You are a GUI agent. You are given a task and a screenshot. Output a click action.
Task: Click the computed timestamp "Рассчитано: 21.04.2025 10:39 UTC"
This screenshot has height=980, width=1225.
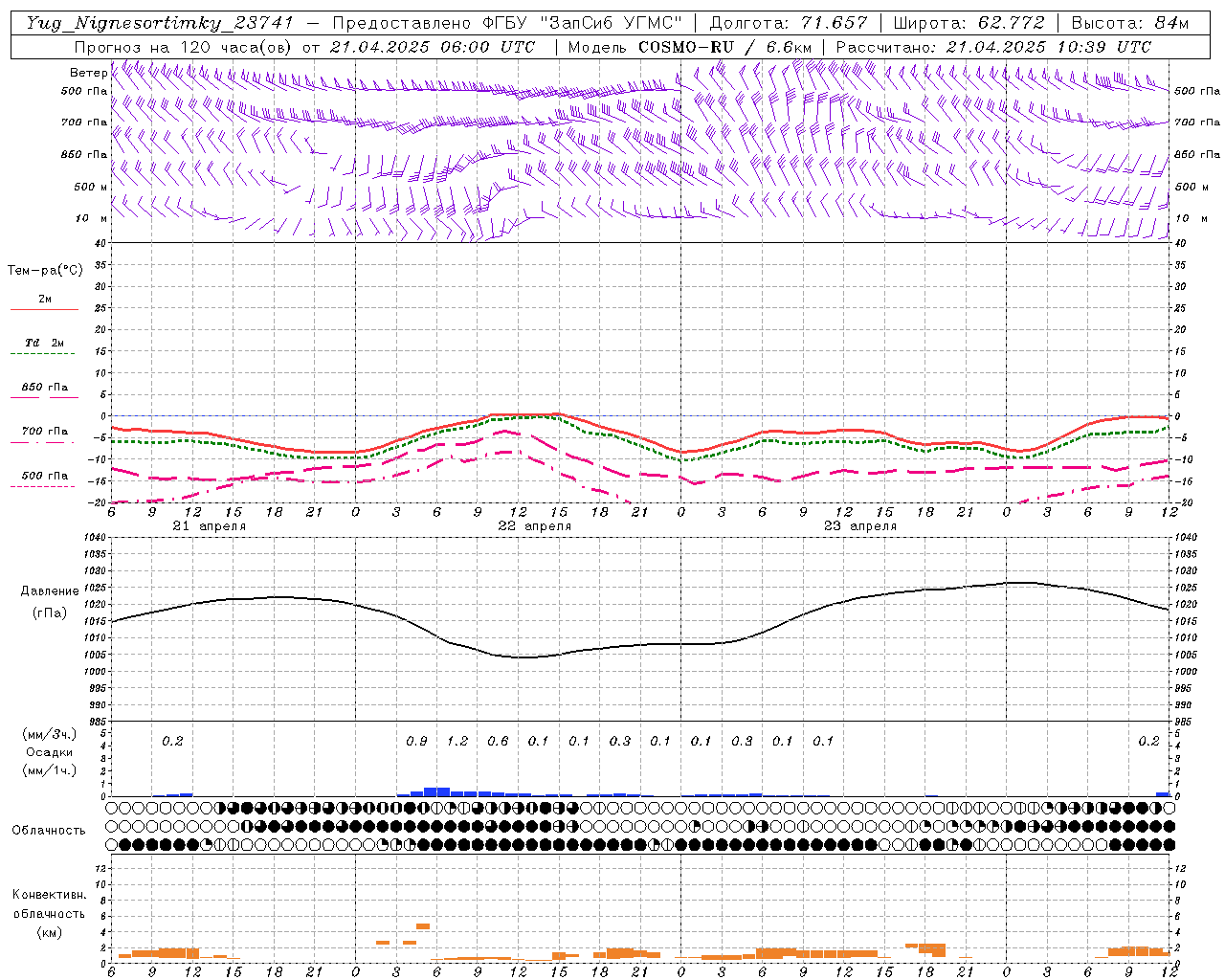tap(993, 47)
